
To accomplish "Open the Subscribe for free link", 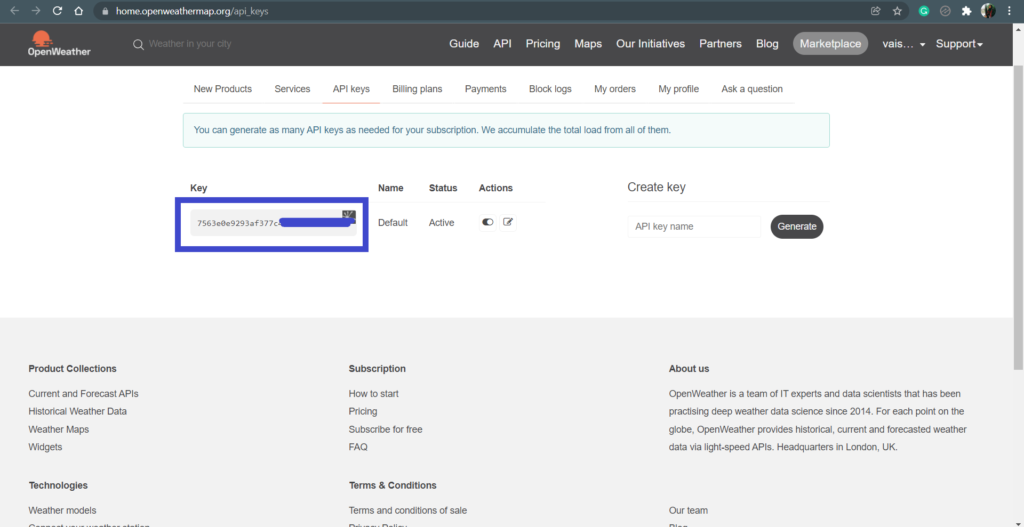I will pyautogui.click(x=385, y=430).
